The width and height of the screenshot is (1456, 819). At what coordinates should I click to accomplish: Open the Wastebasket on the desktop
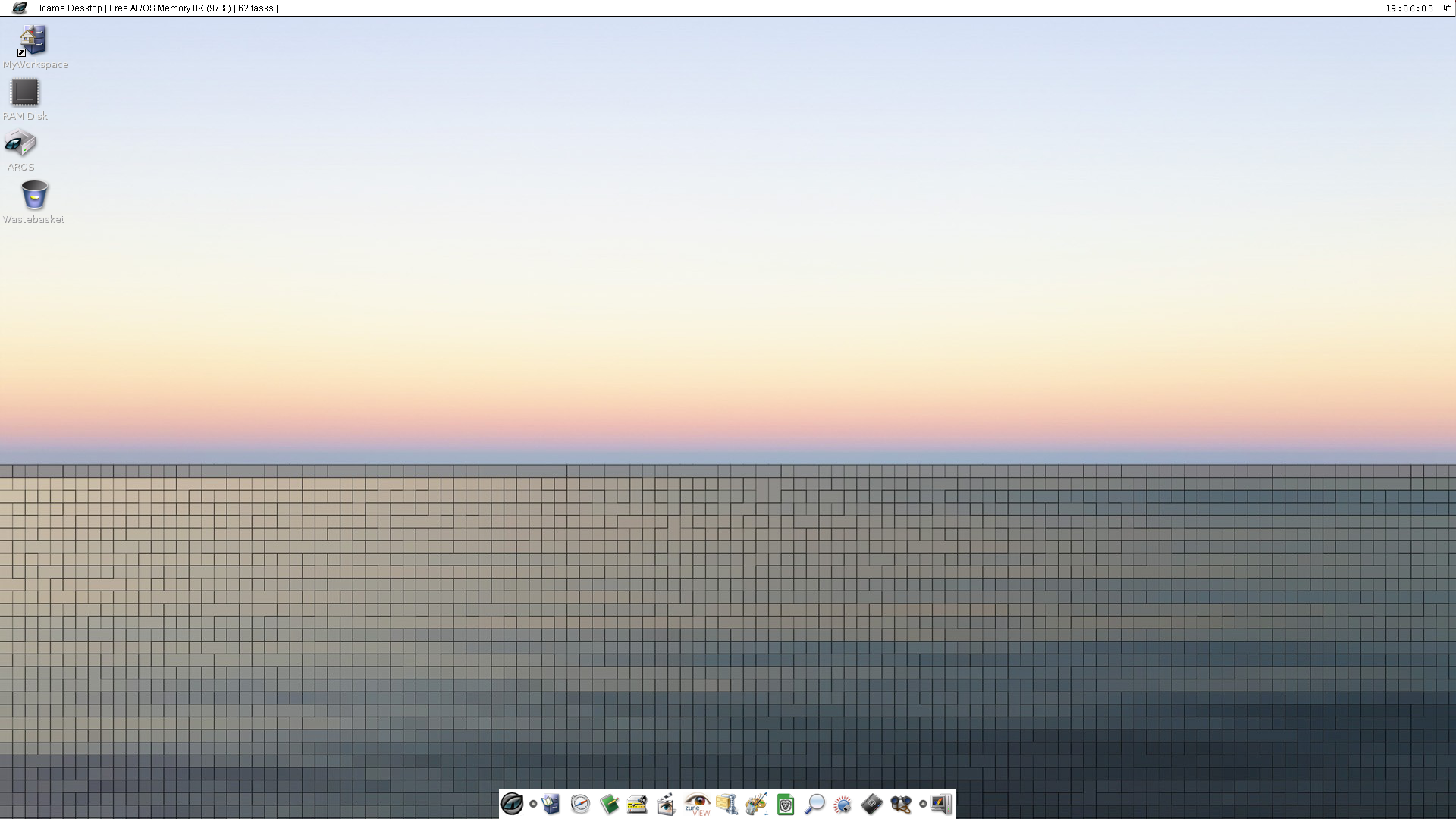(x=34, y=196)
